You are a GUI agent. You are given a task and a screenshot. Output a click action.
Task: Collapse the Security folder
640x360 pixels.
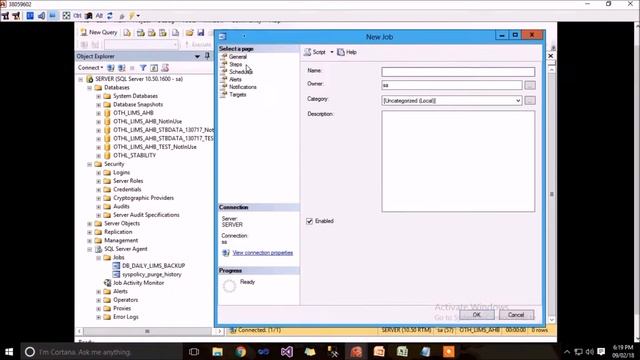pyautogui.click(x=90, y=164)
